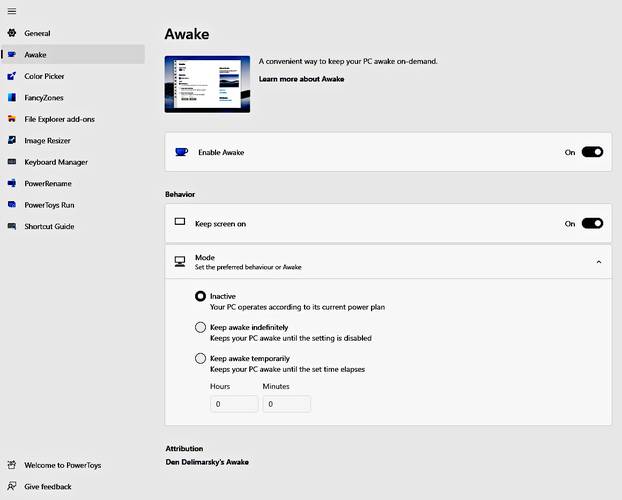Open FancyZones settings page
This screenshot has width=622, height=500.
coord(73,97)
